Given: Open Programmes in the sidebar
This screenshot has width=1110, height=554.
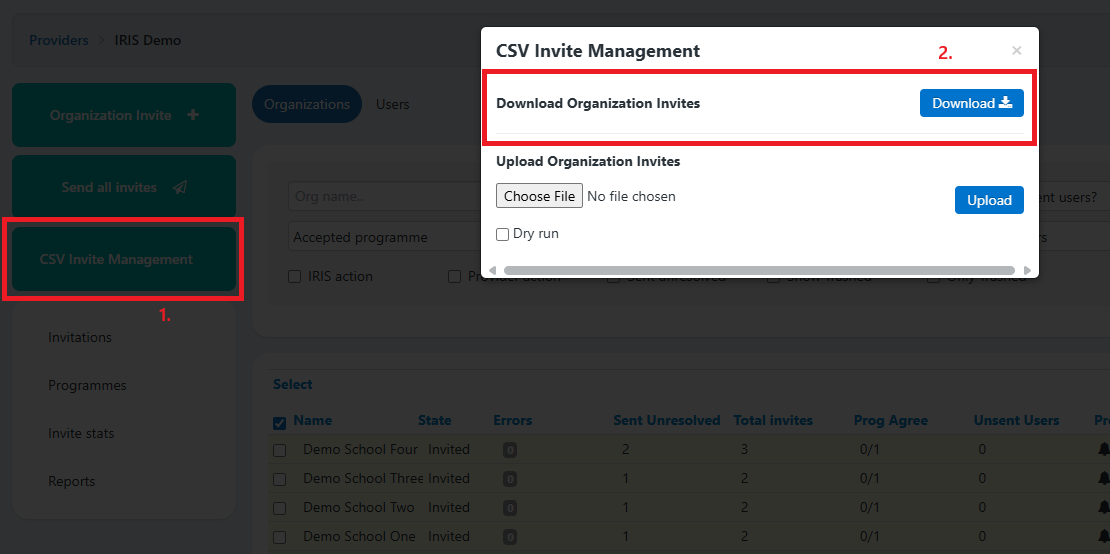Looking at the screenshot, I should tap(87, 386).
